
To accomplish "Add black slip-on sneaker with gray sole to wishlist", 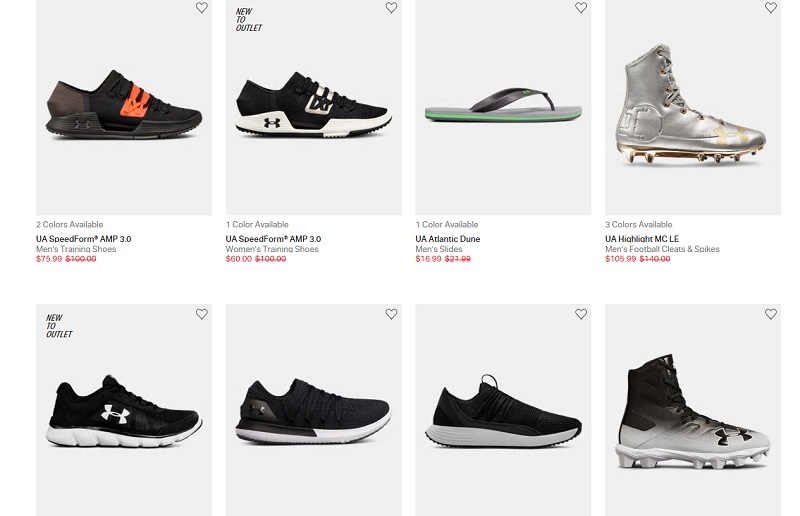I will (581, 314).
